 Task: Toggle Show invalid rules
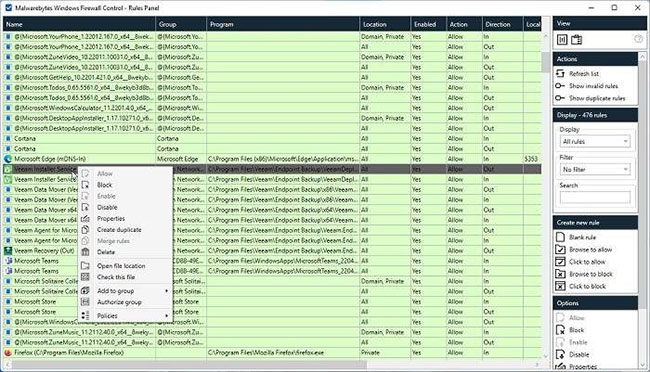[x=587, y=86]
